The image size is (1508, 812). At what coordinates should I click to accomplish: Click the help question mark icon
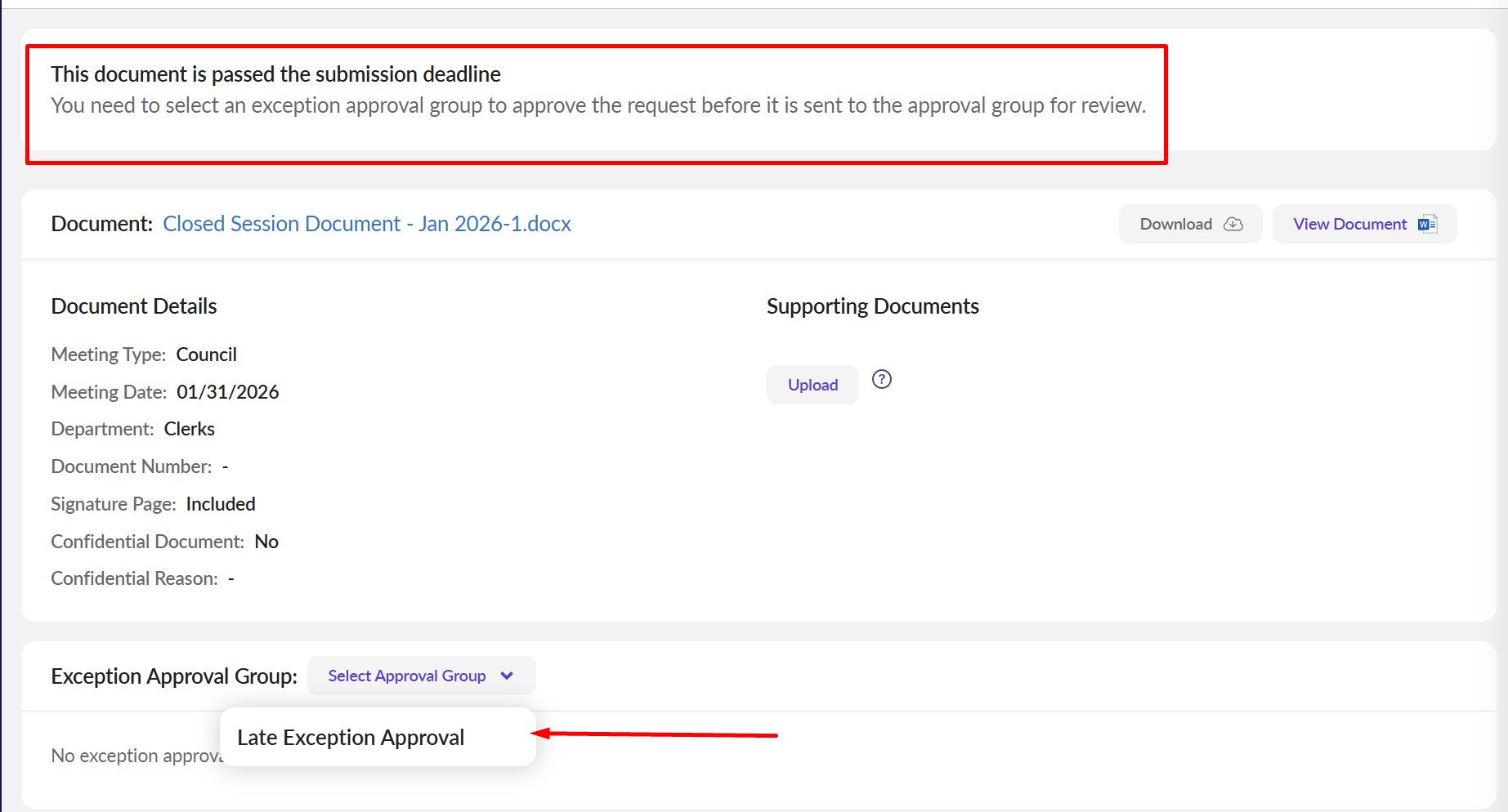pyautogui.click(x=881, y=379)
